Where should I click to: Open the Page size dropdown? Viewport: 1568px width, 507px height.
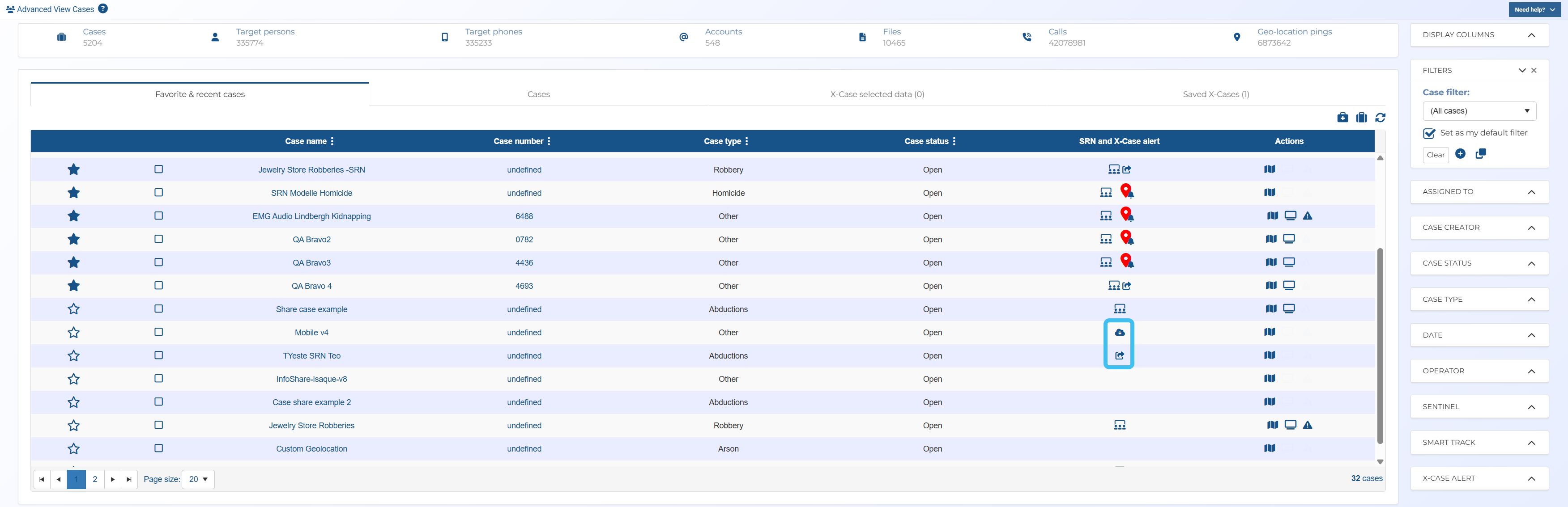pyautogui.click(x=198, y=479)
